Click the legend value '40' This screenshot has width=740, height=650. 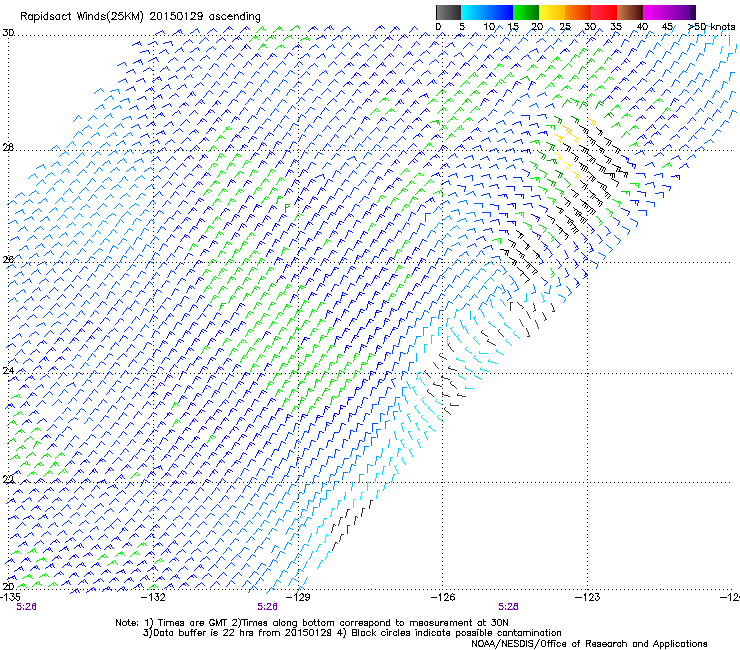coord(642,27)
